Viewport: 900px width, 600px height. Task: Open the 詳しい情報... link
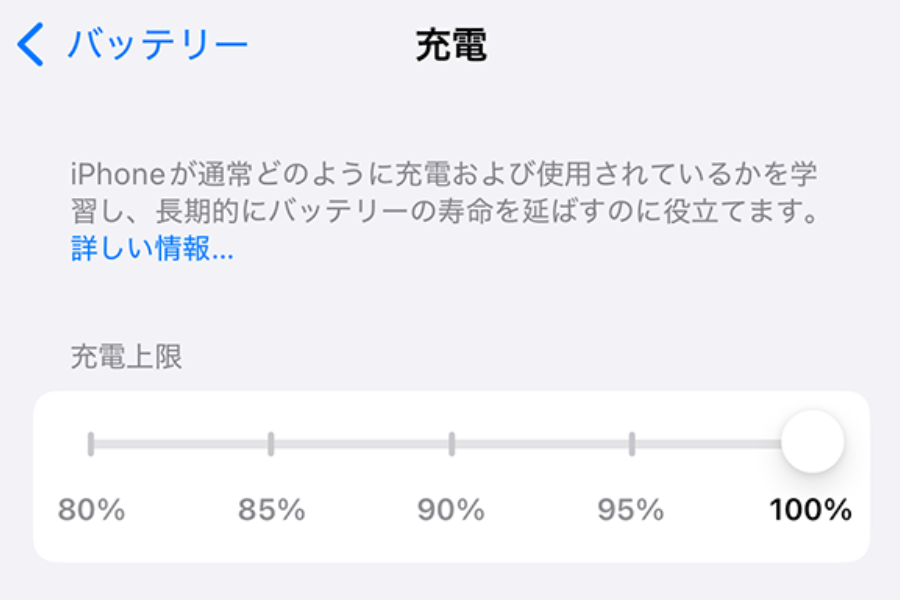pos(152,249)
